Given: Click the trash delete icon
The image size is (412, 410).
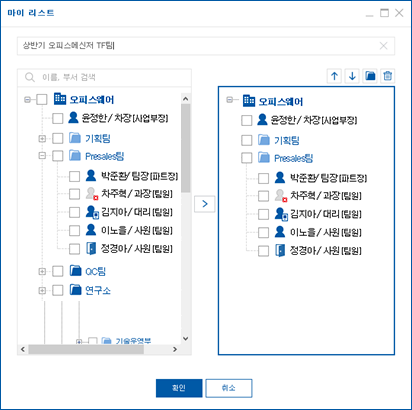Looking at the screenshot, I should click(387, 76).
